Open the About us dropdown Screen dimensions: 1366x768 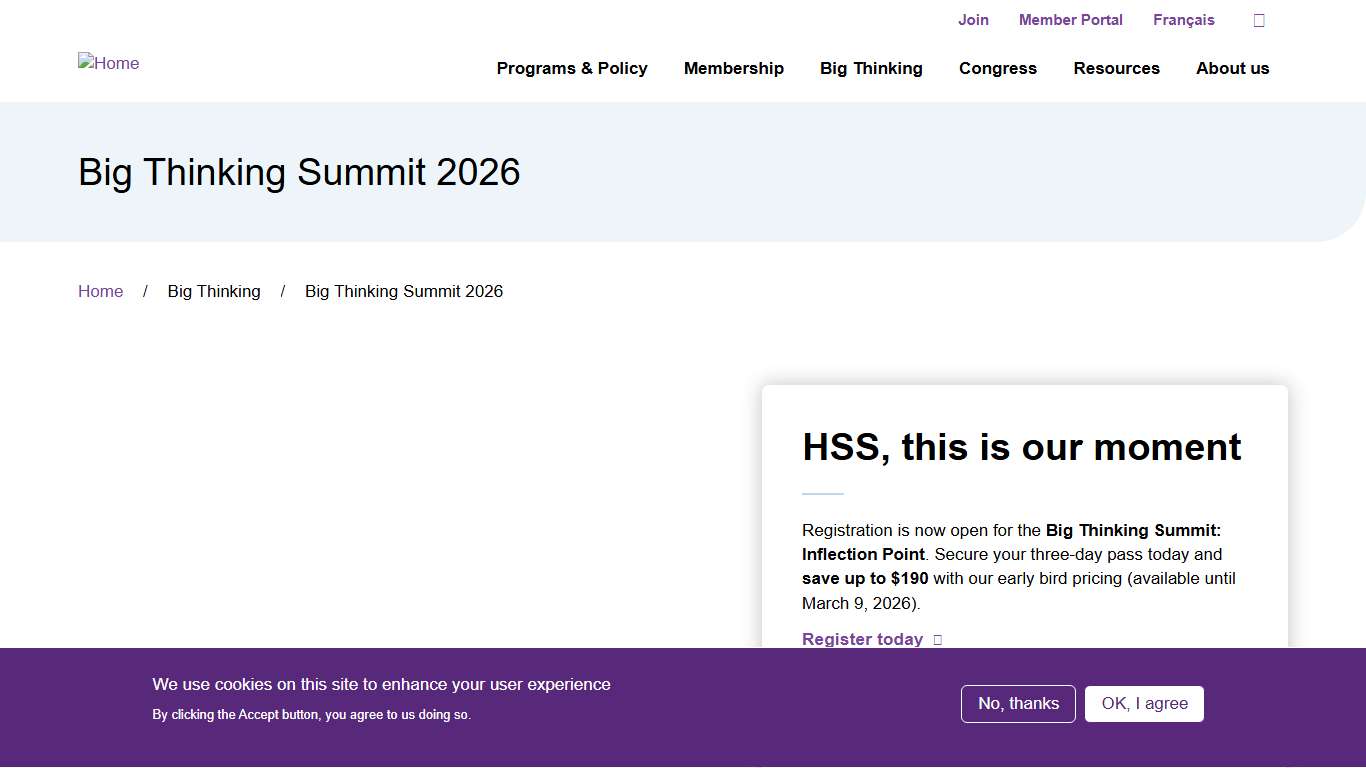click(1232, 68)
